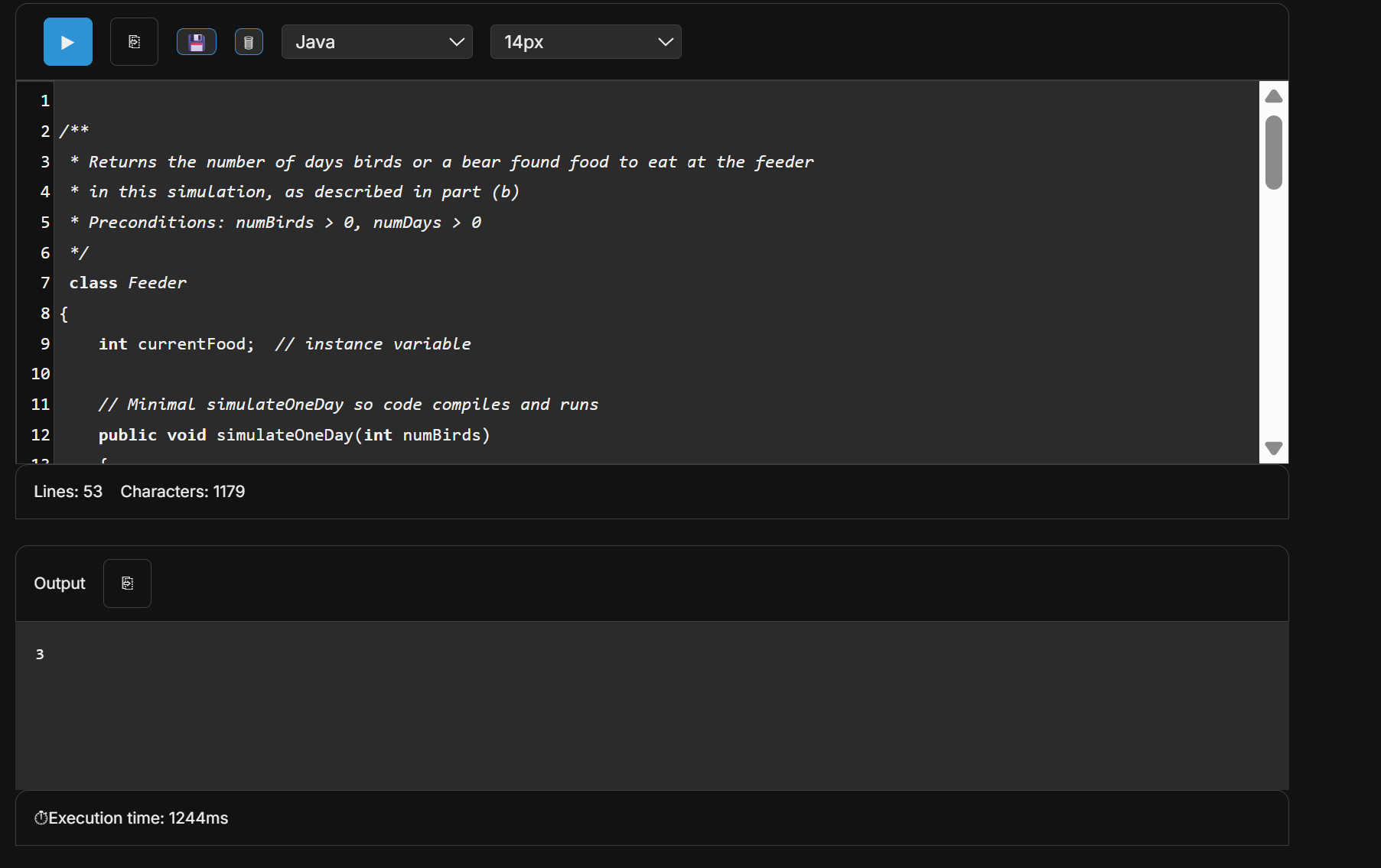Copy the output using the icon beside Output
1381x868 pixels.
tap(127, 584)
